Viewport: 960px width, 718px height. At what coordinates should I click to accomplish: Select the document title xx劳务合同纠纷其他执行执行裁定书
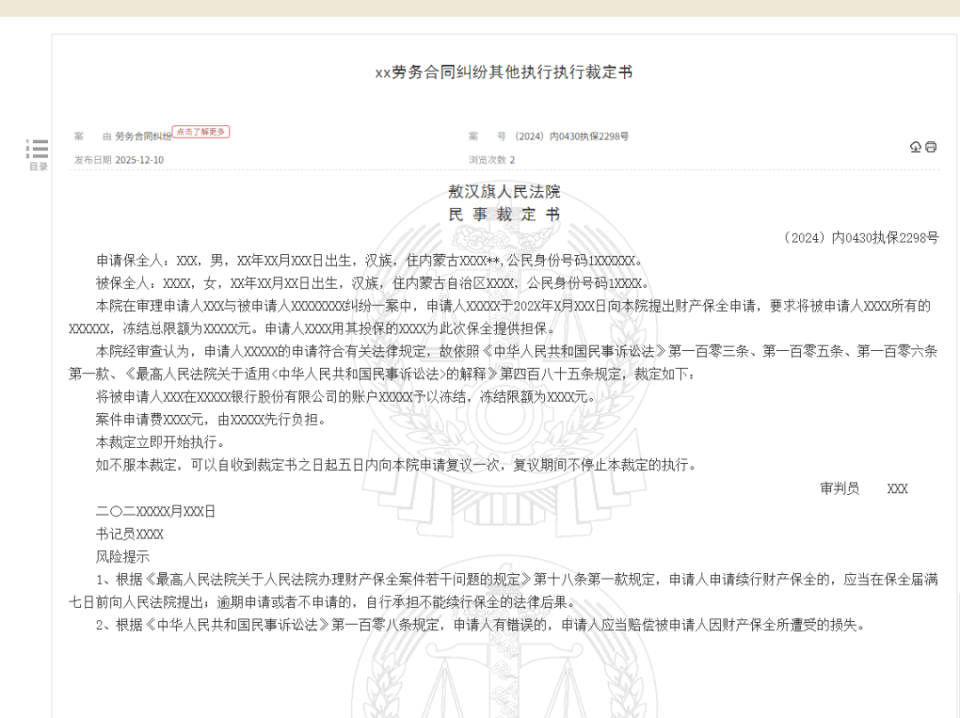[x=505, y=72]
